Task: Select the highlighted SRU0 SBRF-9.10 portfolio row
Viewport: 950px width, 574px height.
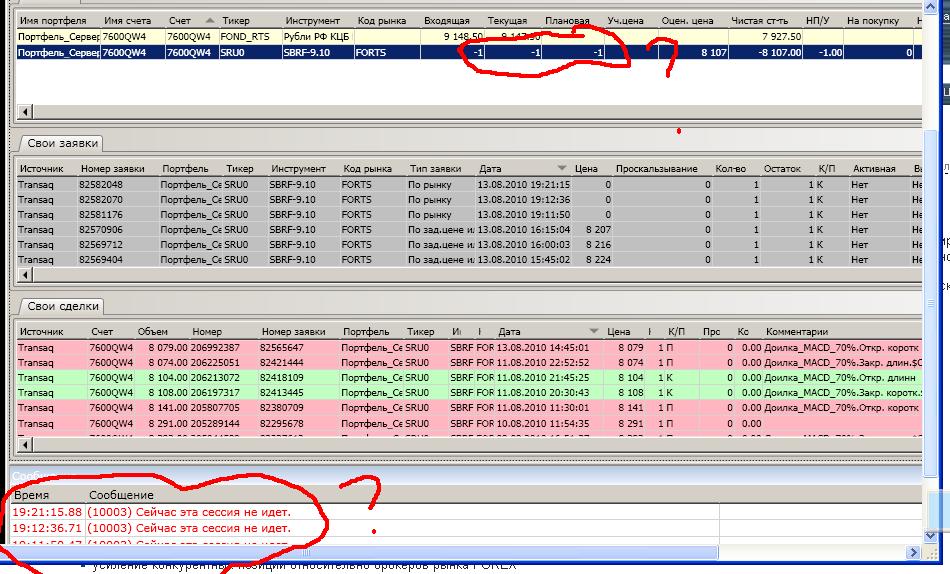Action: (300, 52)
